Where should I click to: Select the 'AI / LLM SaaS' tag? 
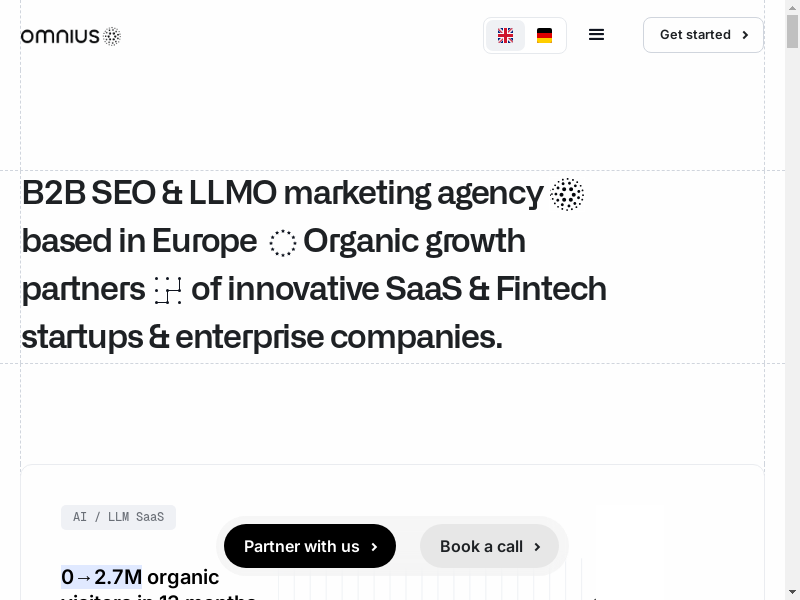point(118,517)
